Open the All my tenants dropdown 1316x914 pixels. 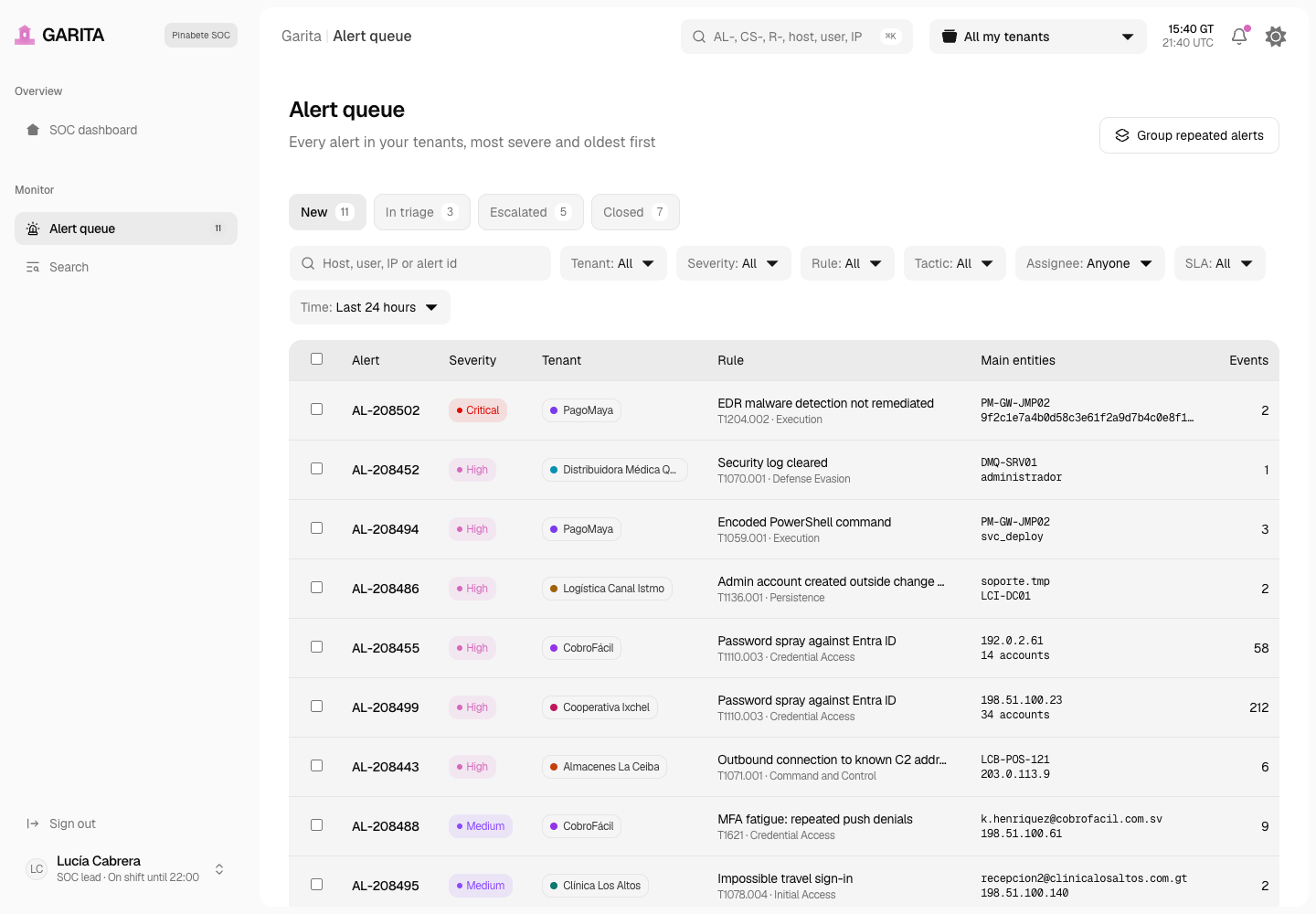[x=1038, y=37]
